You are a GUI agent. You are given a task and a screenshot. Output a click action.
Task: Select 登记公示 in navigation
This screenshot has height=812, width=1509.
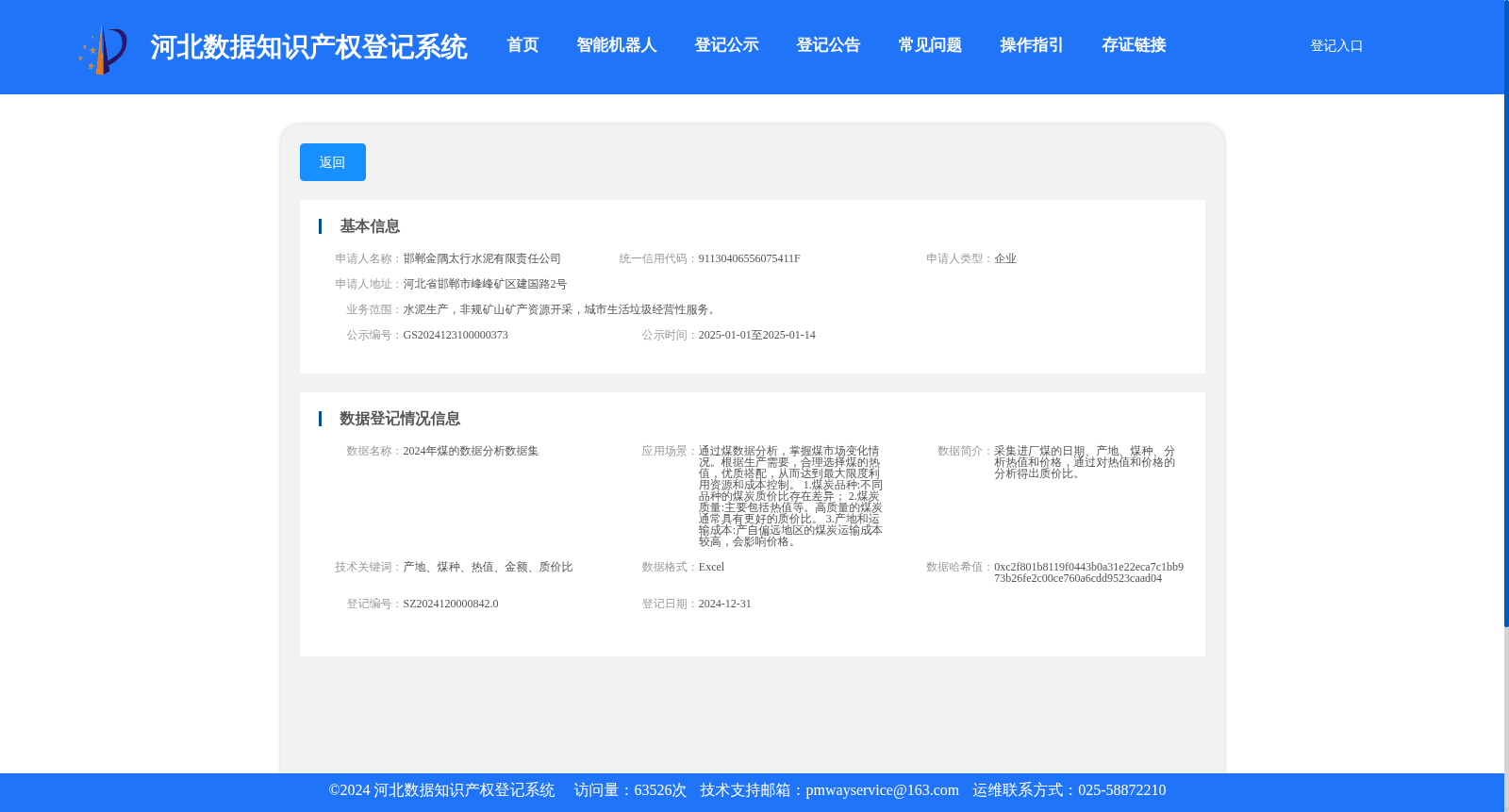click(726, 45)
